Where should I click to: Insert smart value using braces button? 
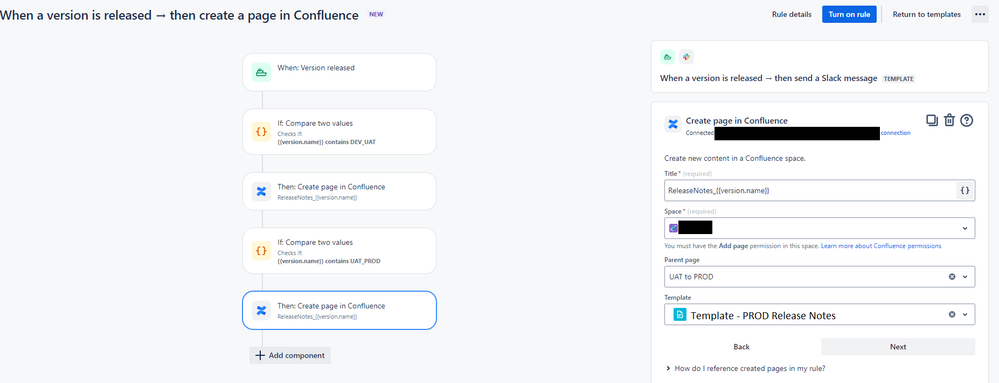[x=965, y=191]
